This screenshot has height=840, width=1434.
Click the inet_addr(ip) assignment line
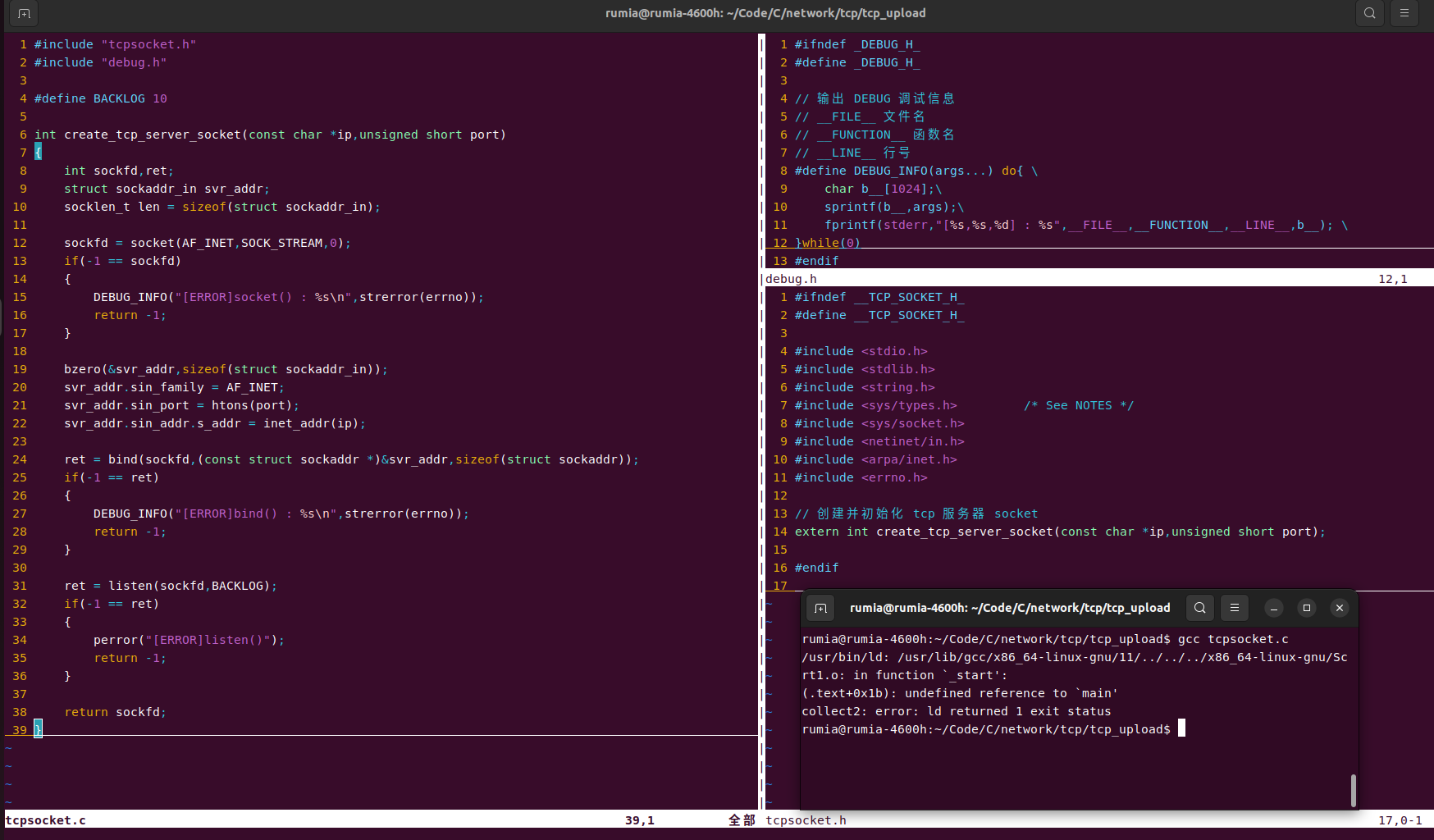[215, 423]
